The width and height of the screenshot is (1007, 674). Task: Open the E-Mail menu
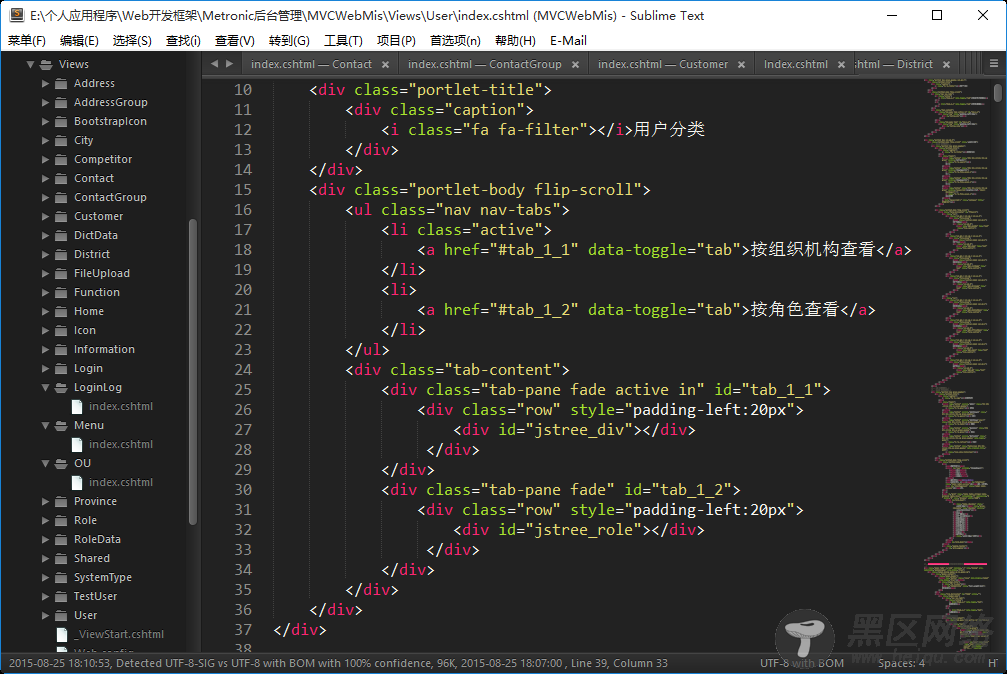pyautogui.click(x=568, y=40)
